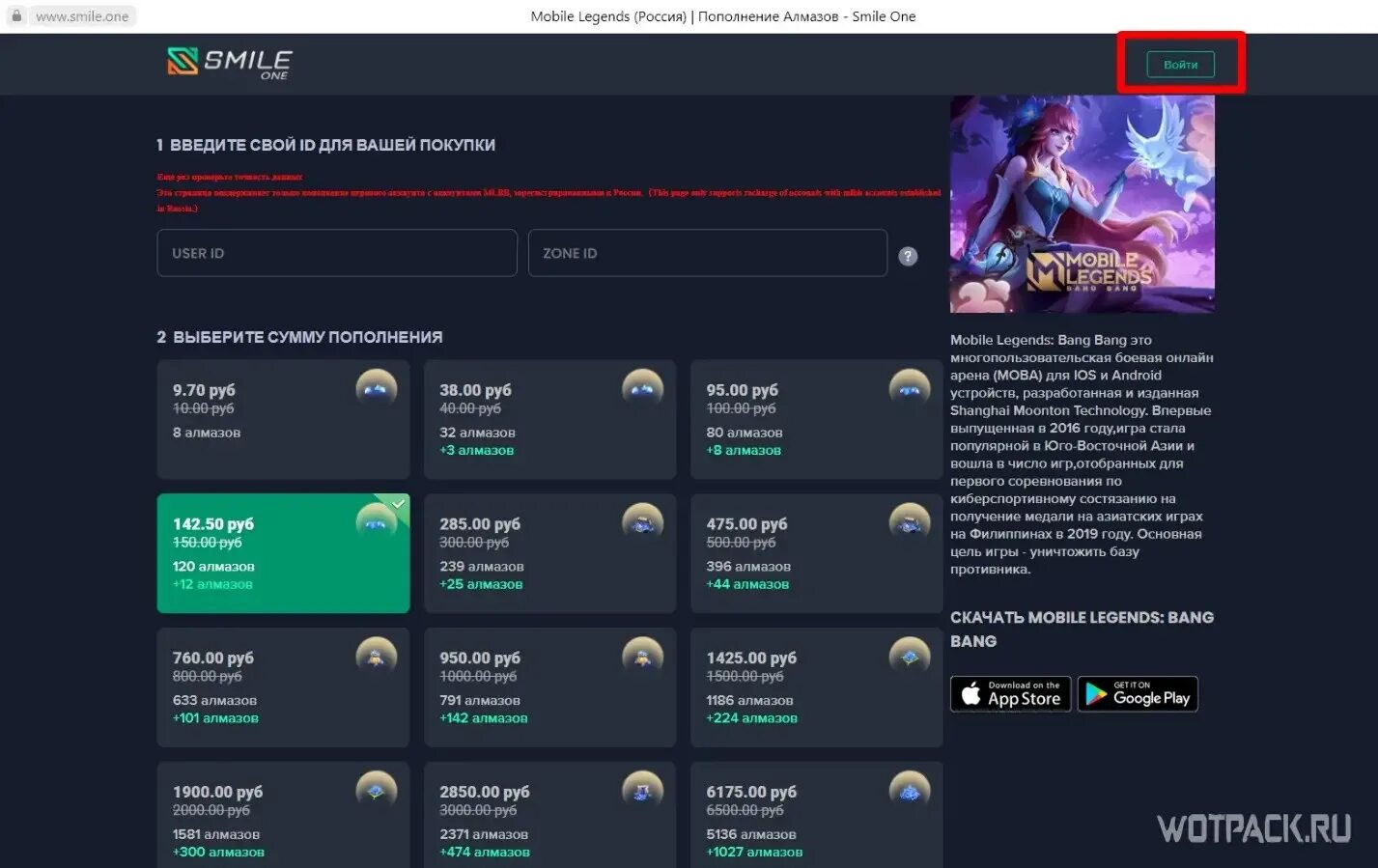Screen dimensions: 1378x868
Task: Click the '+25 алмазов' bonus text
Action: click(x=481, y=584)
